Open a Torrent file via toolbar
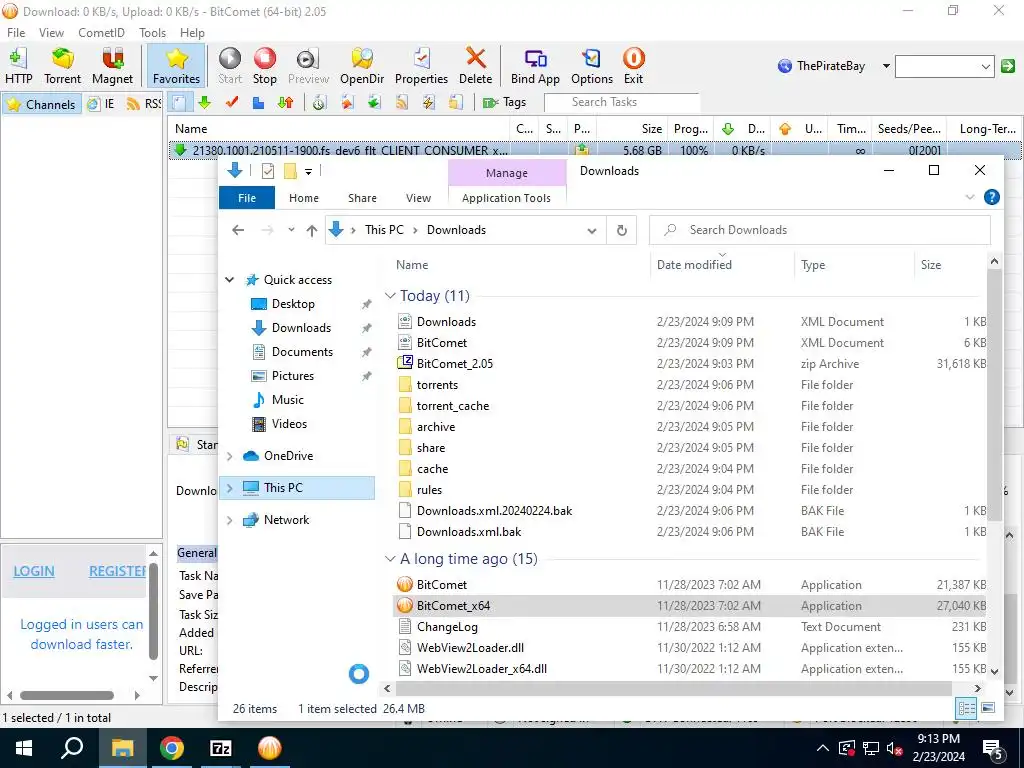Screen dimensions: 1024x768 pos(63,66)
